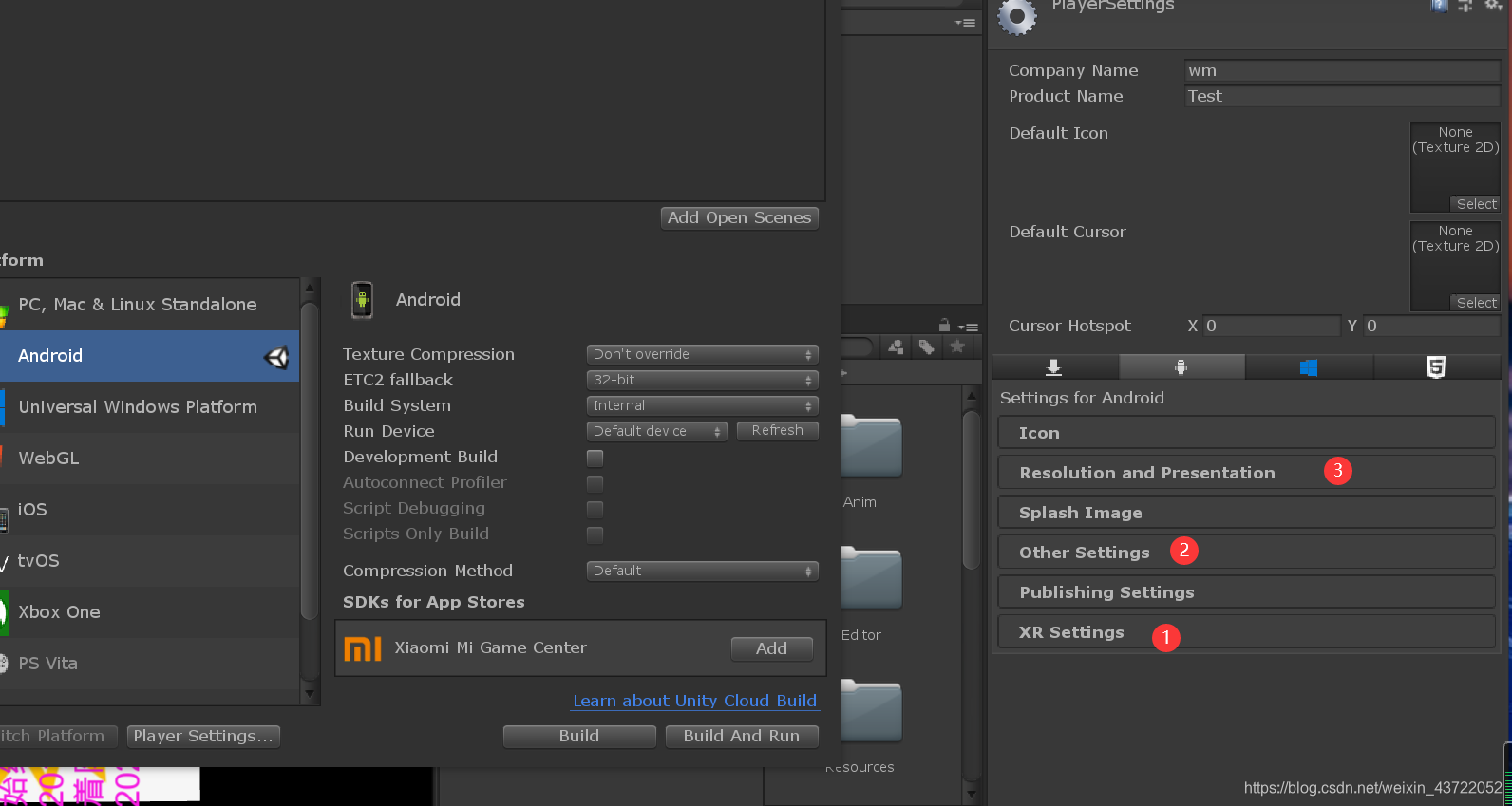Click the Android device icon in Build Settings
1512x806 pixels.
362,300
